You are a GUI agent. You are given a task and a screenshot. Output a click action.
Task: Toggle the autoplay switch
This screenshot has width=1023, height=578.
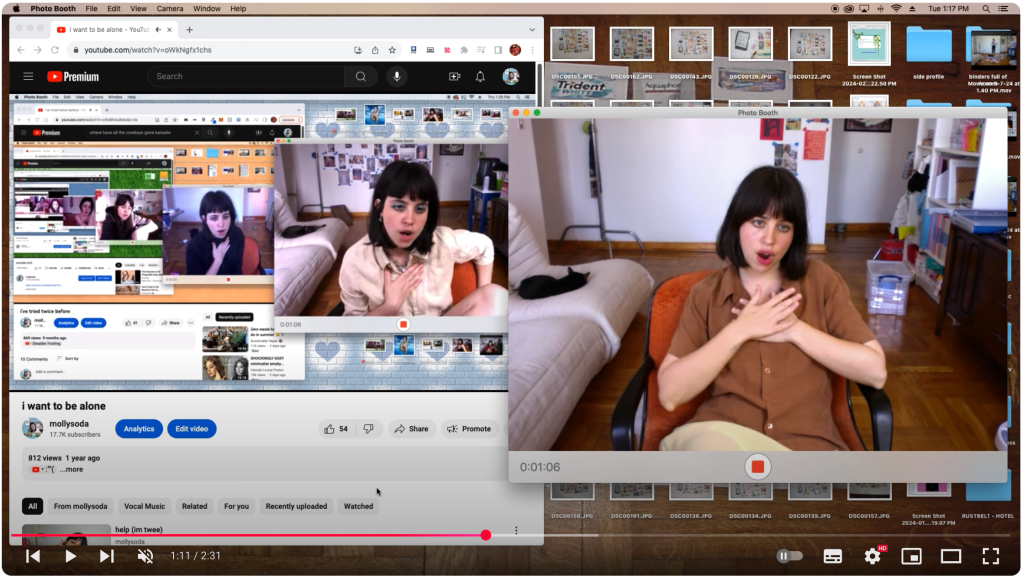[789, 556]
